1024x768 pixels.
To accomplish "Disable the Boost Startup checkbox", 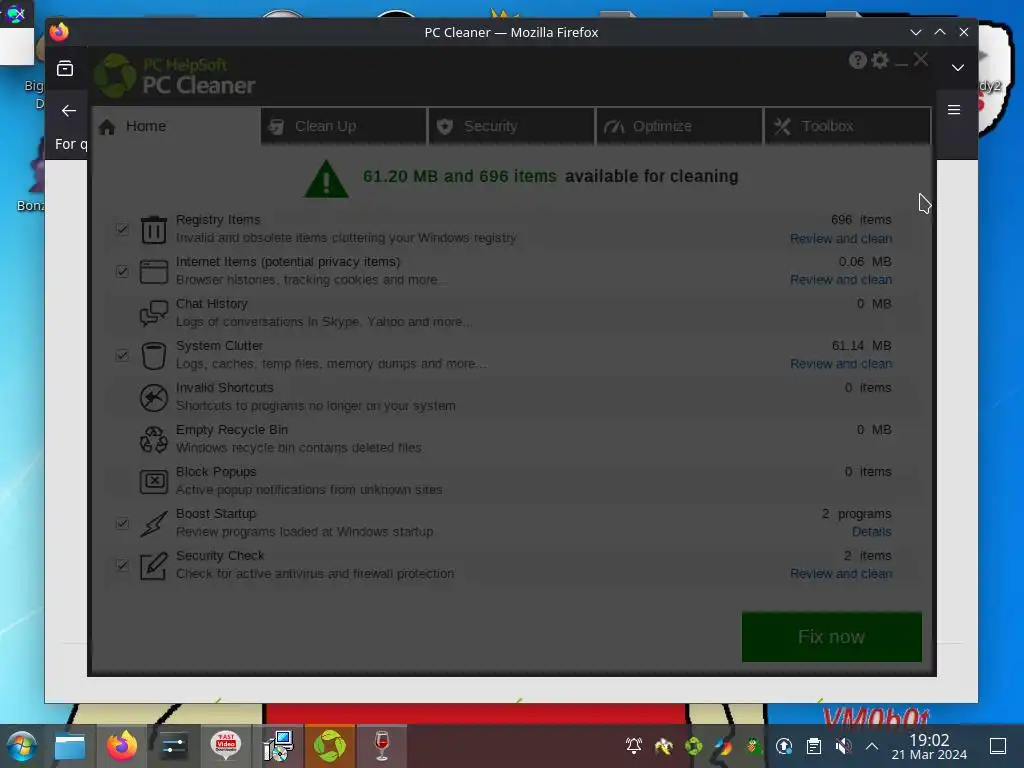I will [122, 523].
